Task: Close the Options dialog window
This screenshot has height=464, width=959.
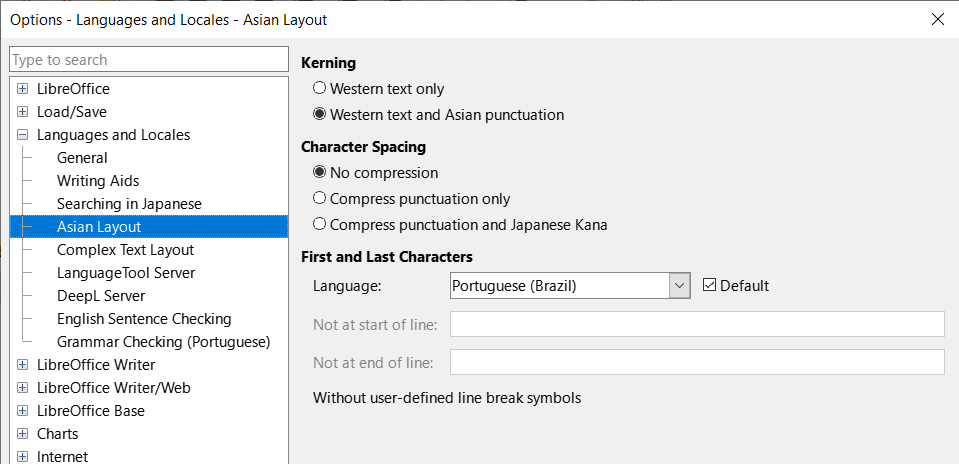Action: pyautogui.click(x=937, y=20)
